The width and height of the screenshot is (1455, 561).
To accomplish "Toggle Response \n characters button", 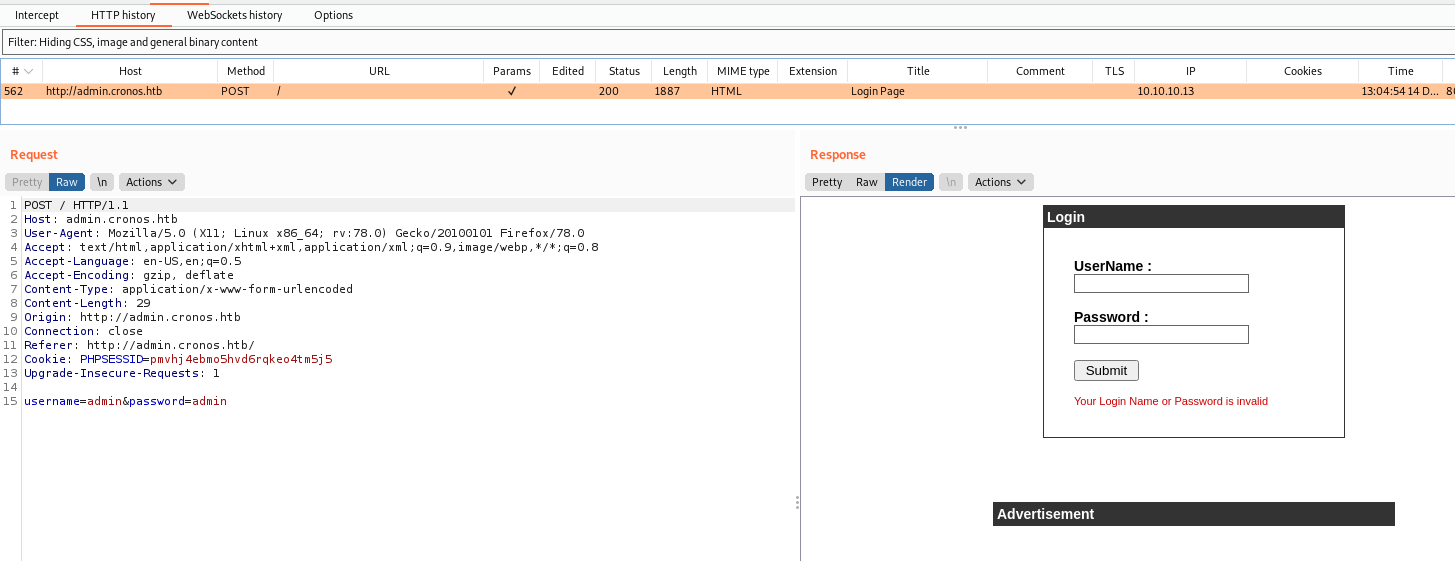I will point(951,182).
